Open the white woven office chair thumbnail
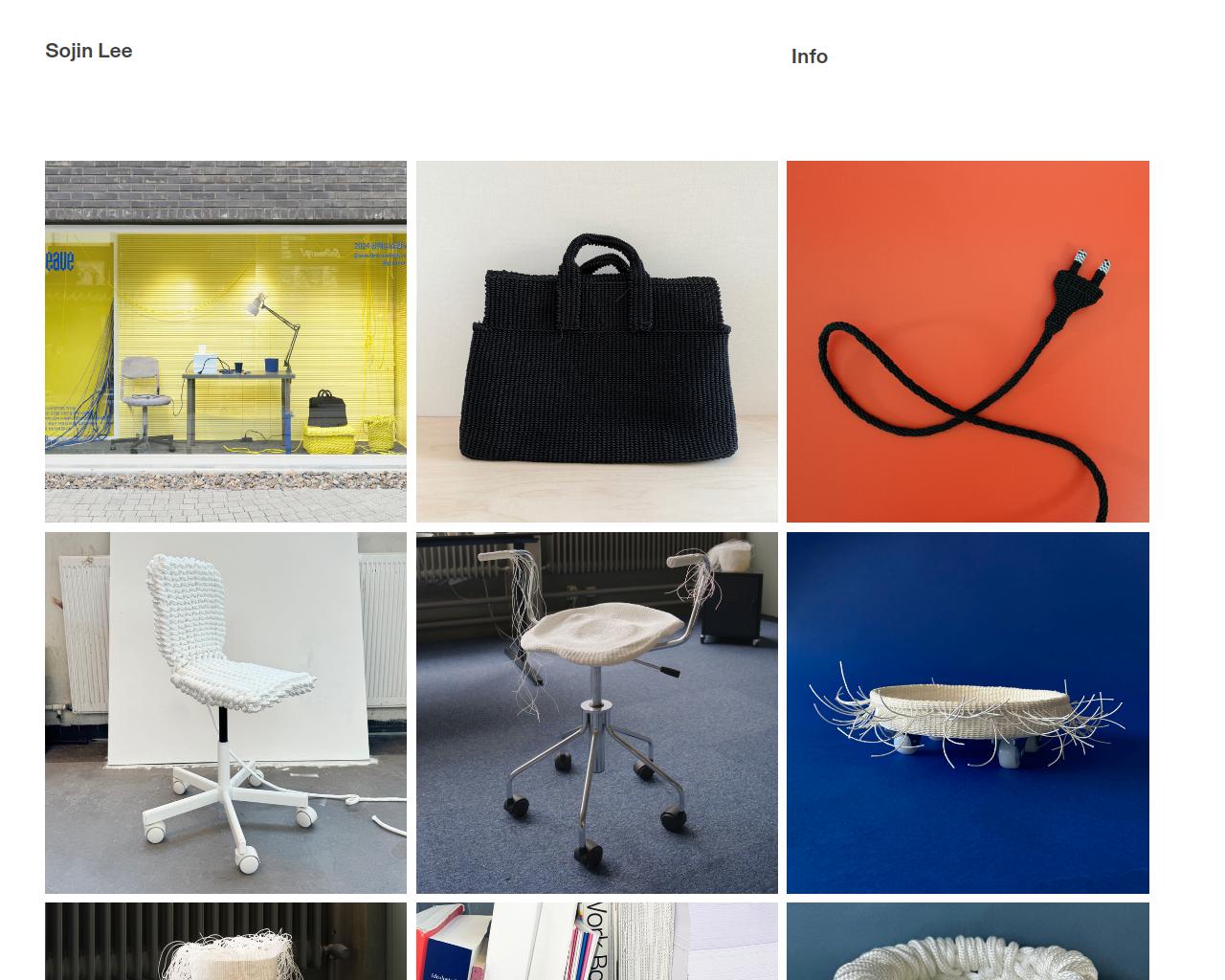The height and width of the screenshot is (980, 1225). click(x=226, y=713)
